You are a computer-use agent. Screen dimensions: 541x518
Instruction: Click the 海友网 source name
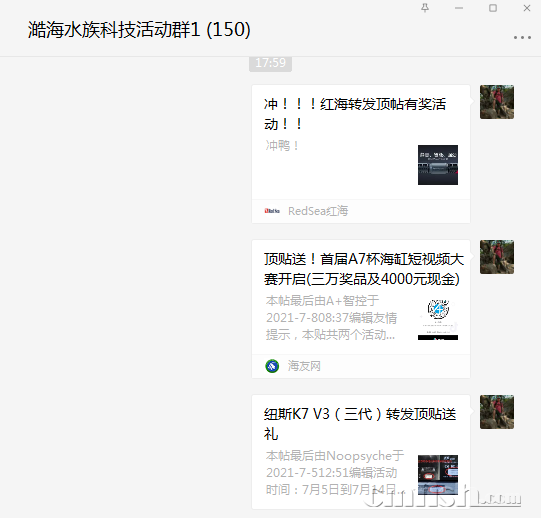click(304, 366)
